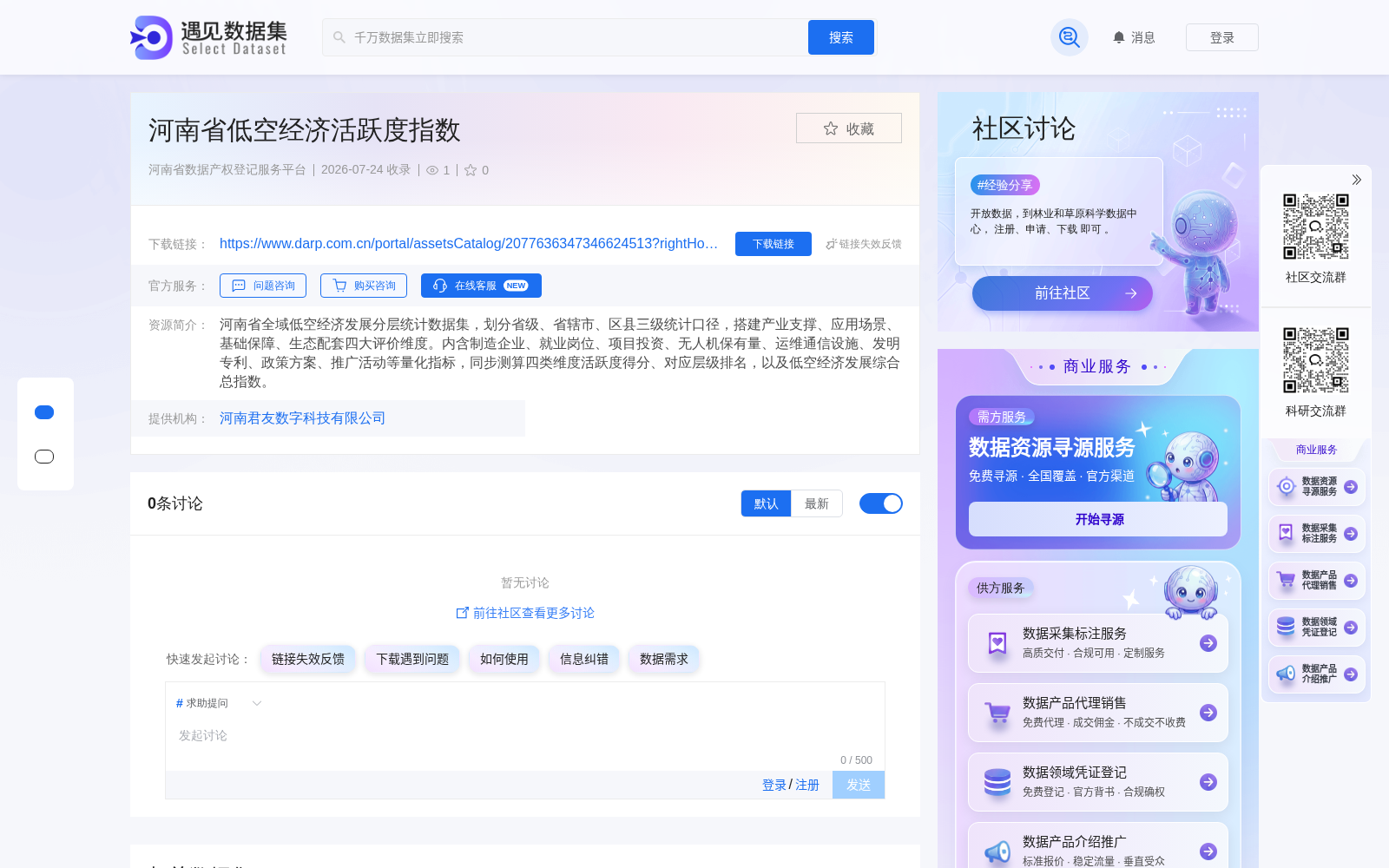The image size is (1389, 868).
Task: Click the 科研交流群 QR code
Action: pos(1316,360)
